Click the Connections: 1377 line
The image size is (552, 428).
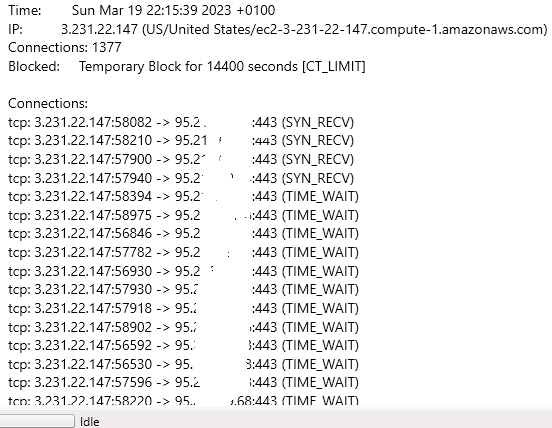65,48
